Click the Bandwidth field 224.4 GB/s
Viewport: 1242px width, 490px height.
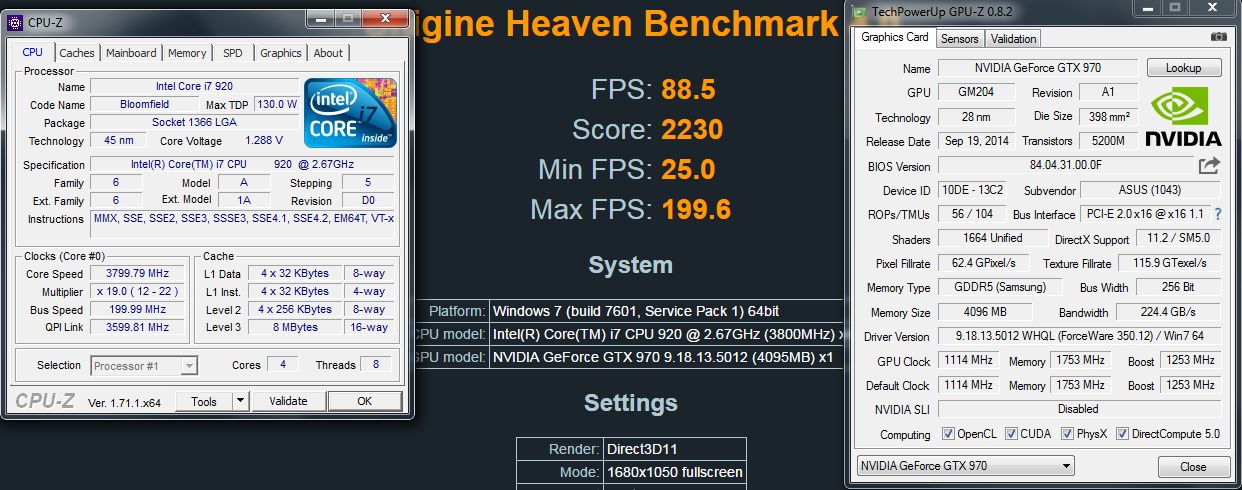(1168, 313)
